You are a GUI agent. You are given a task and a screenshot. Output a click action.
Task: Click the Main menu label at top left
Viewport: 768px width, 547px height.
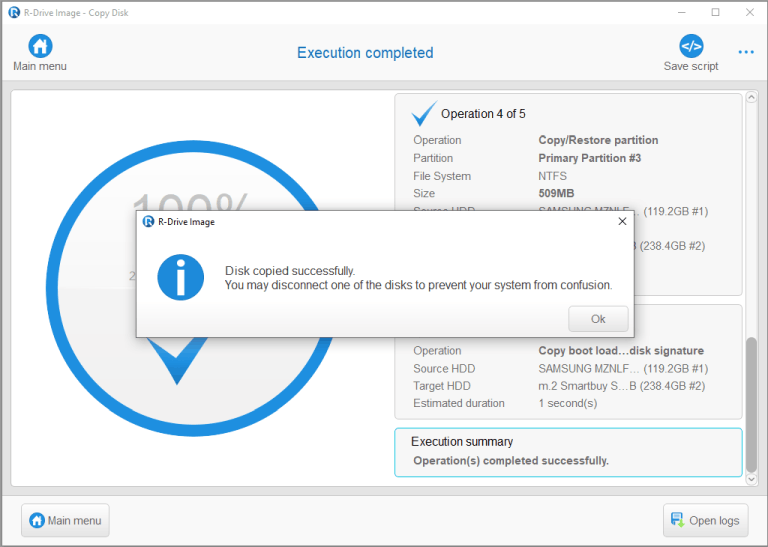[40, 67]
